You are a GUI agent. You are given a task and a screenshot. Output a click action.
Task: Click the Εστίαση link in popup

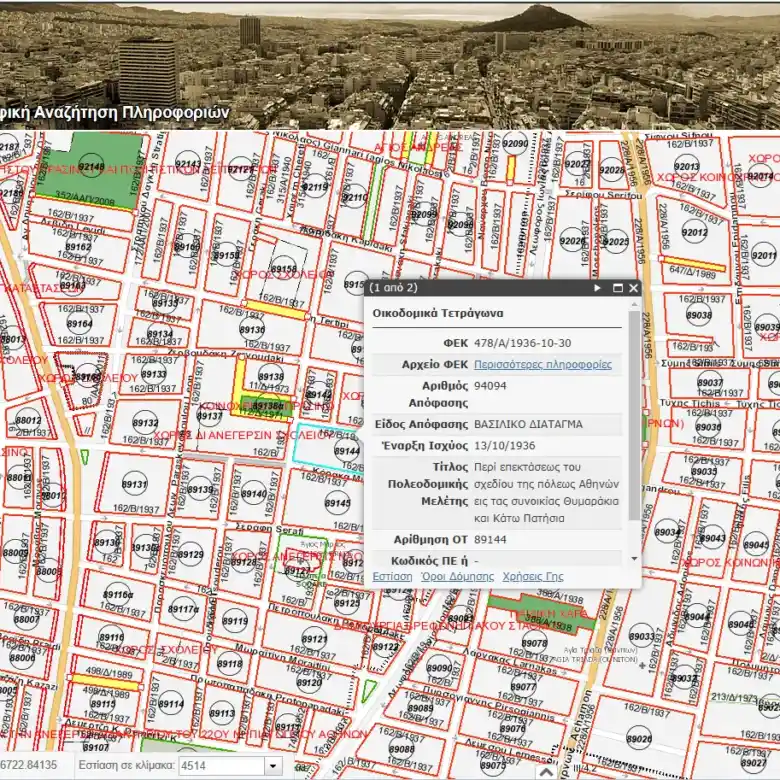coord(392,576)
